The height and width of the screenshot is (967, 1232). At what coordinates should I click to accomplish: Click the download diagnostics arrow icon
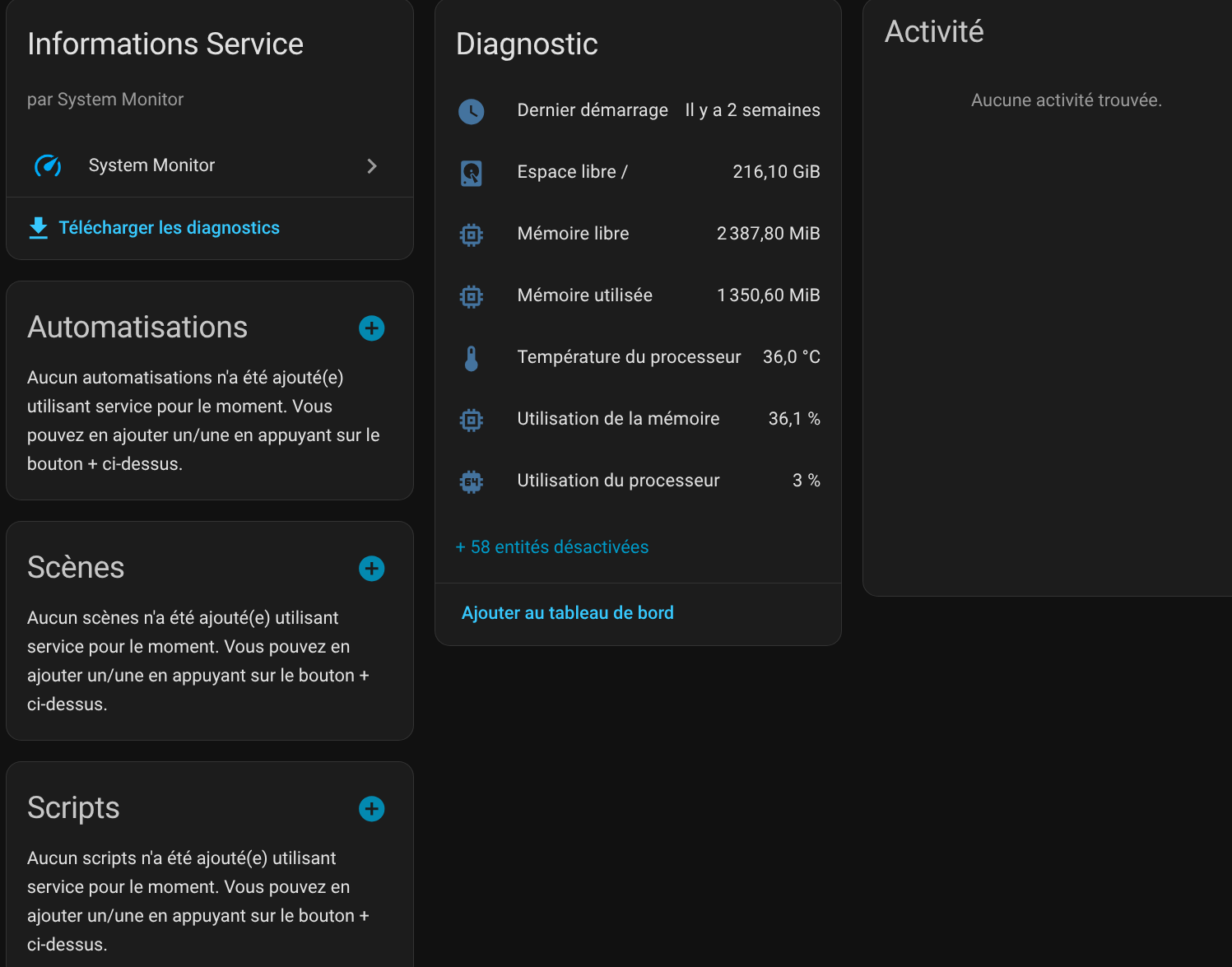38,228
